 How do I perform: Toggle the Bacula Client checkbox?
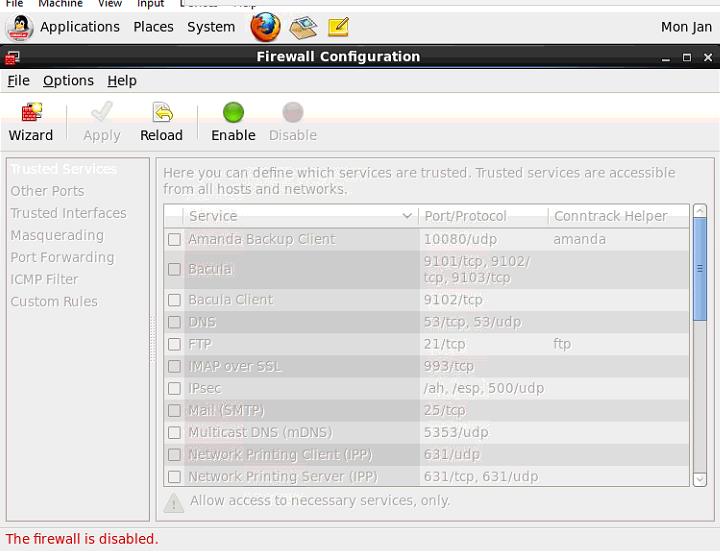174,300
